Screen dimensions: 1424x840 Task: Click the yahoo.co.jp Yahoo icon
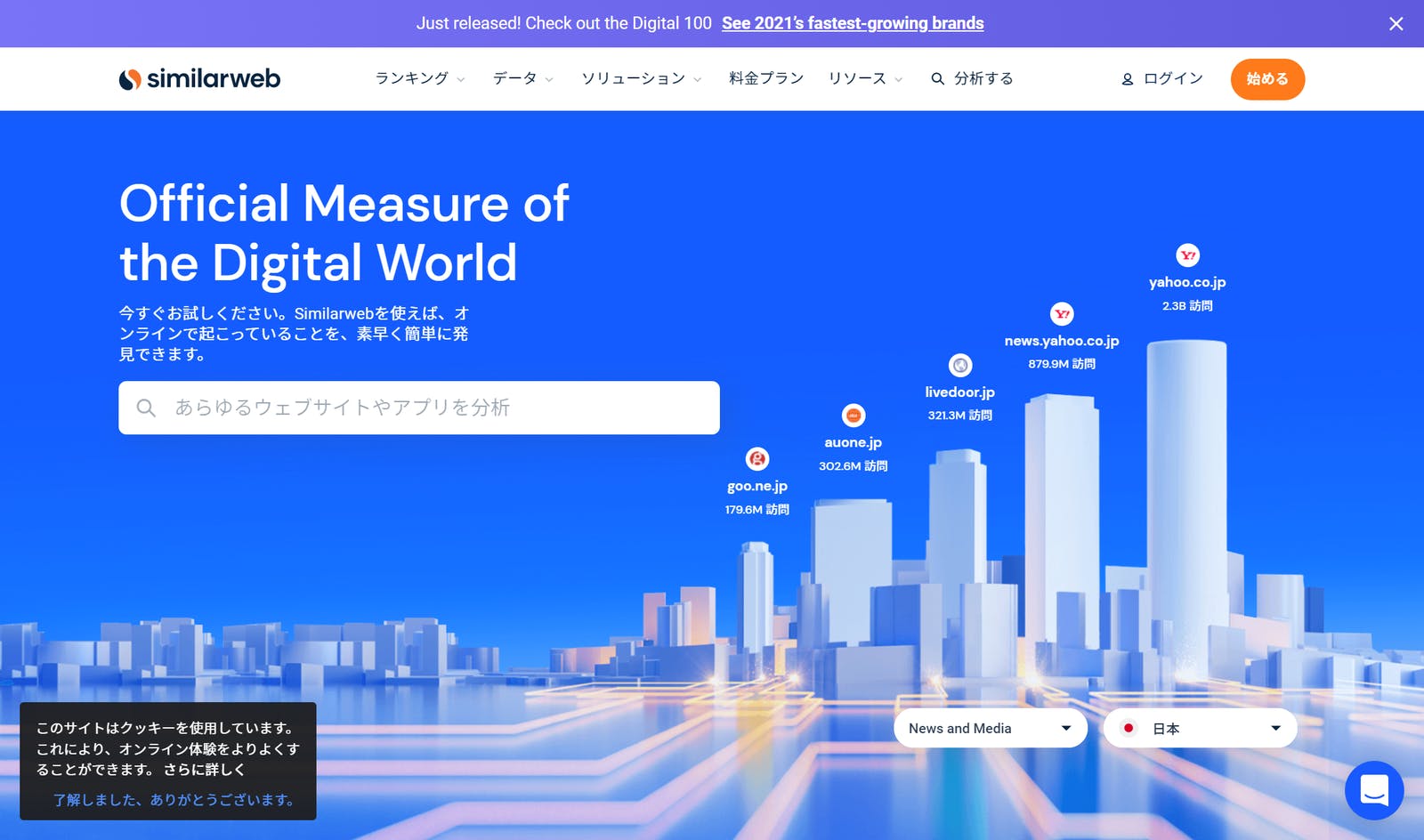point(1188,255)
